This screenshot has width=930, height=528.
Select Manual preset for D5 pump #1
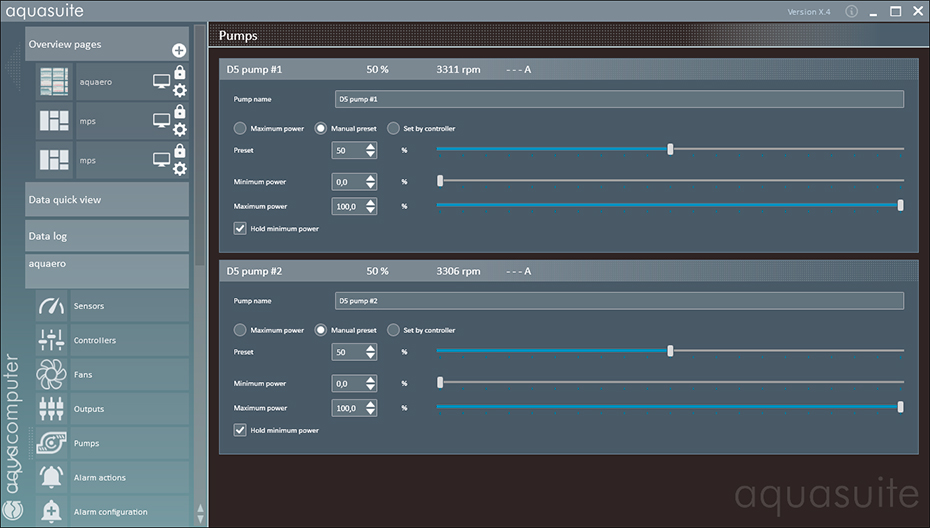point(320,128)
